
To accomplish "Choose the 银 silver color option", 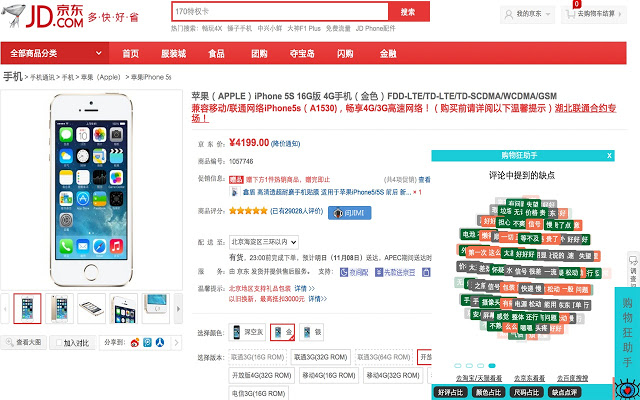I will pos(311,332).
